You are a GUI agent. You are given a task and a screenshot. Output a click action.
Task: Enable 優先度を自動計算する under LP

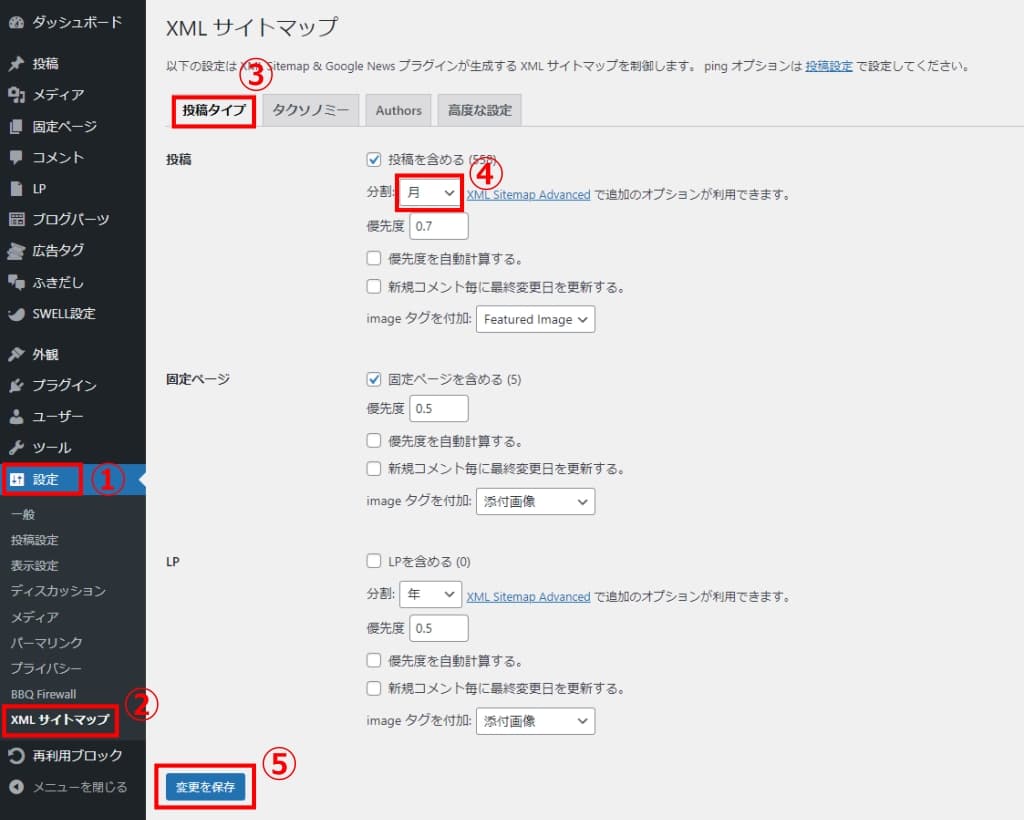(x=374, y=660)
